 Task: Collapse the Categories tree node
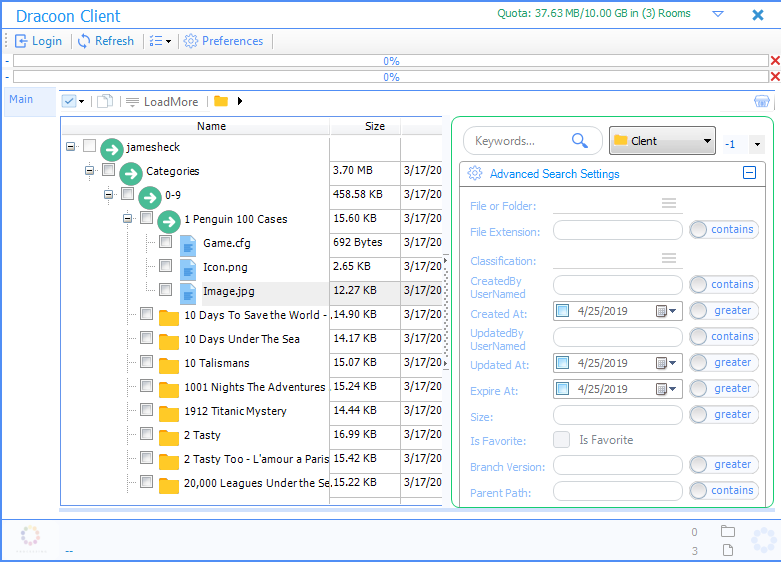[x=90, y=171]
